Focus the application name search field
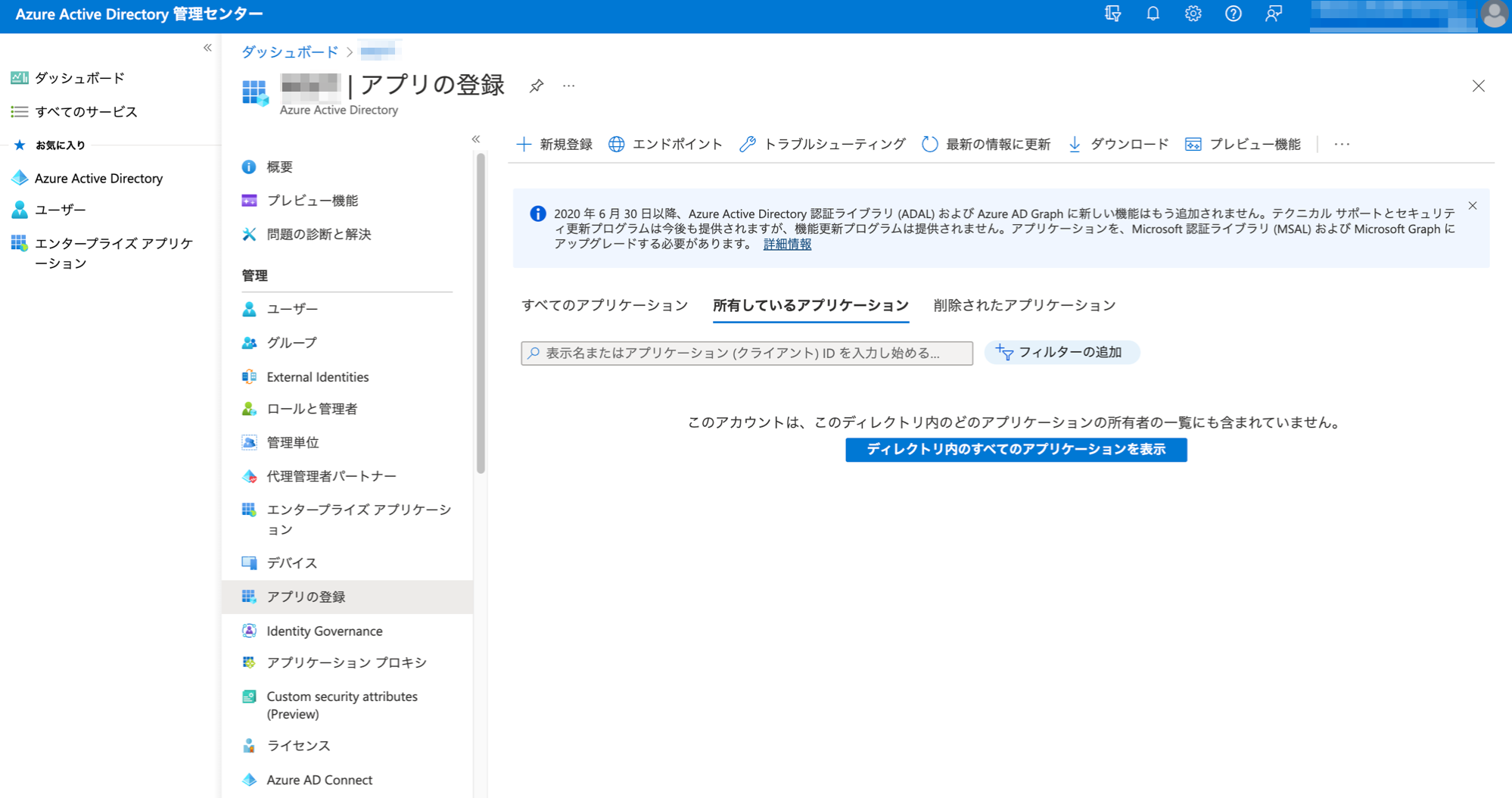The width and height of the screenshot is (1512, 798). click(747, 353)
